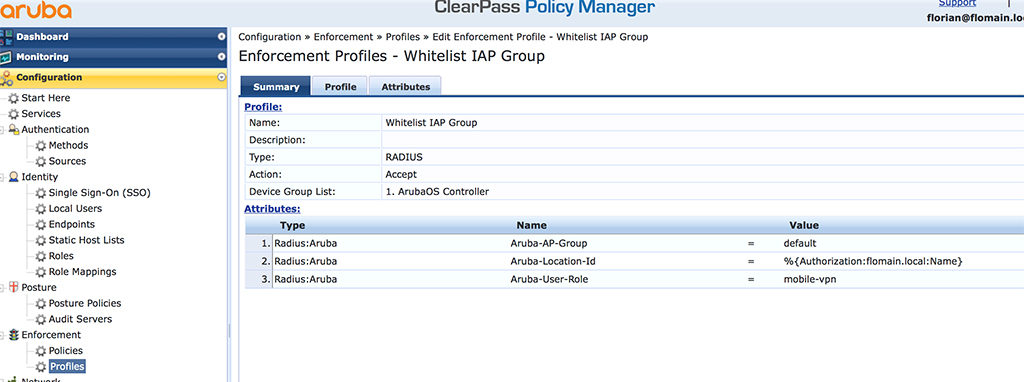Click the Role Mappings gear icon
Screen dimensions: 1024x382
[x=41, y=272]
